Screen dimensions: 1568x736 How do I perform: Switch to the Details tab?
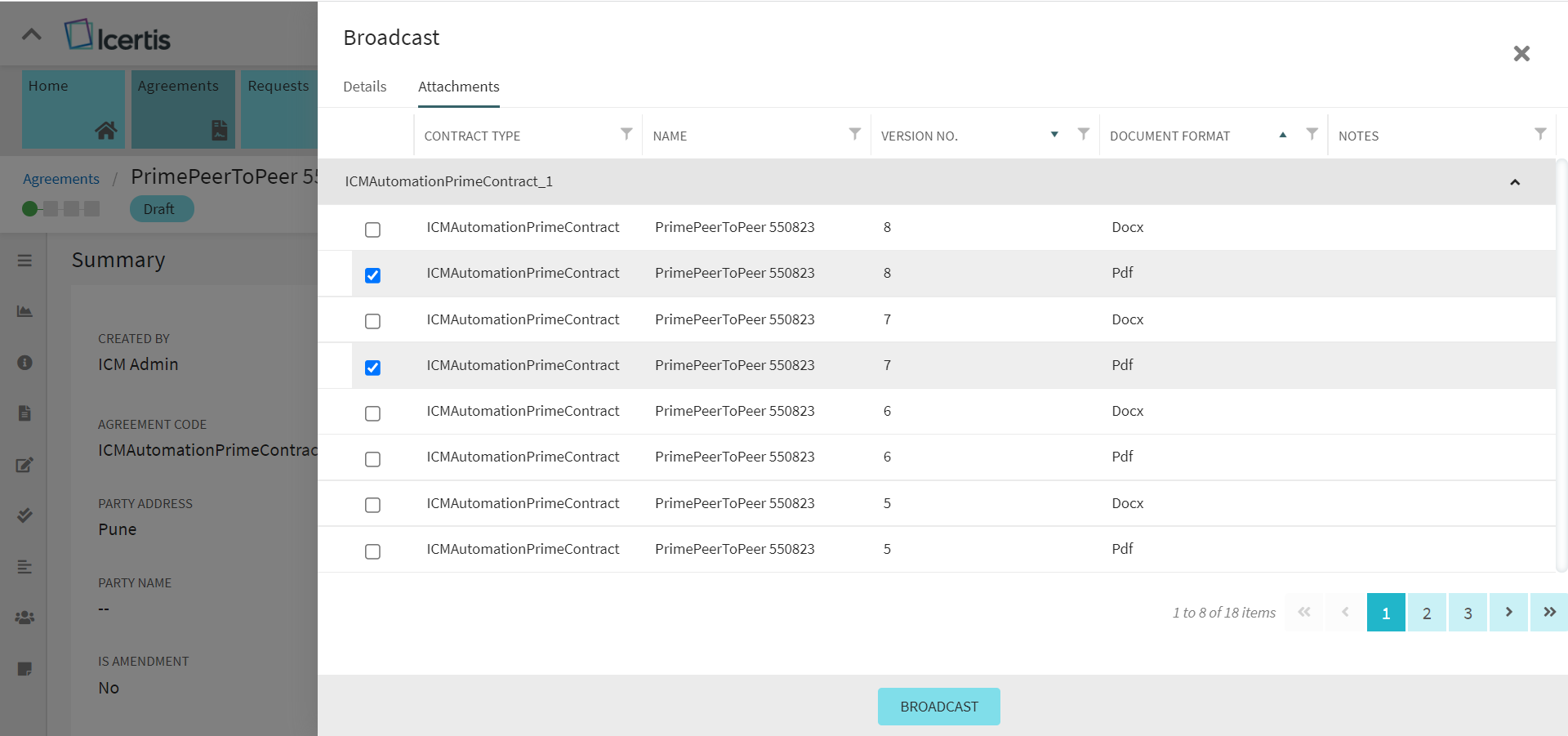pos(364,87)
